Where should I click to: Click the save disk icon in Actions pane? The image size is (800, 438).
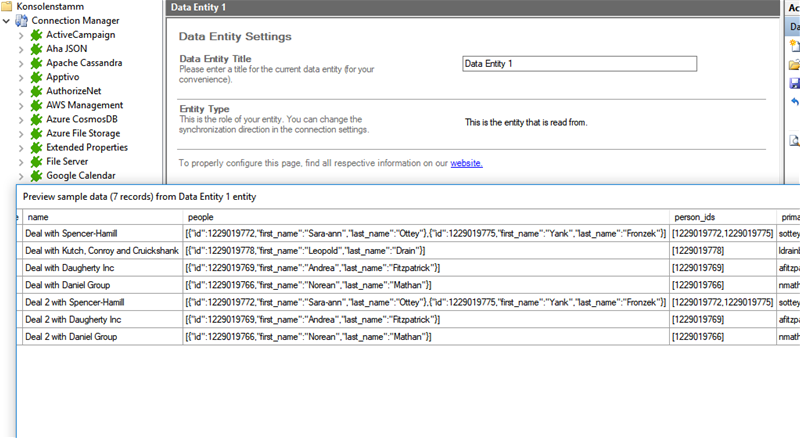click(794, 84)
